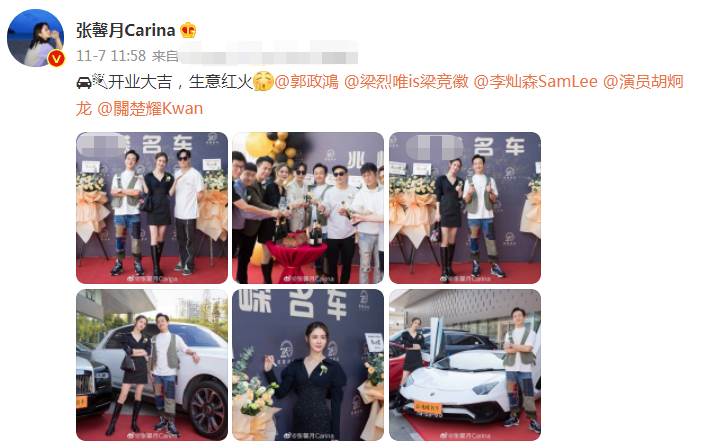Open solo portrait photo of woman in black
The height and width of the screenshot is (448, 716).
tap(308, 365)
